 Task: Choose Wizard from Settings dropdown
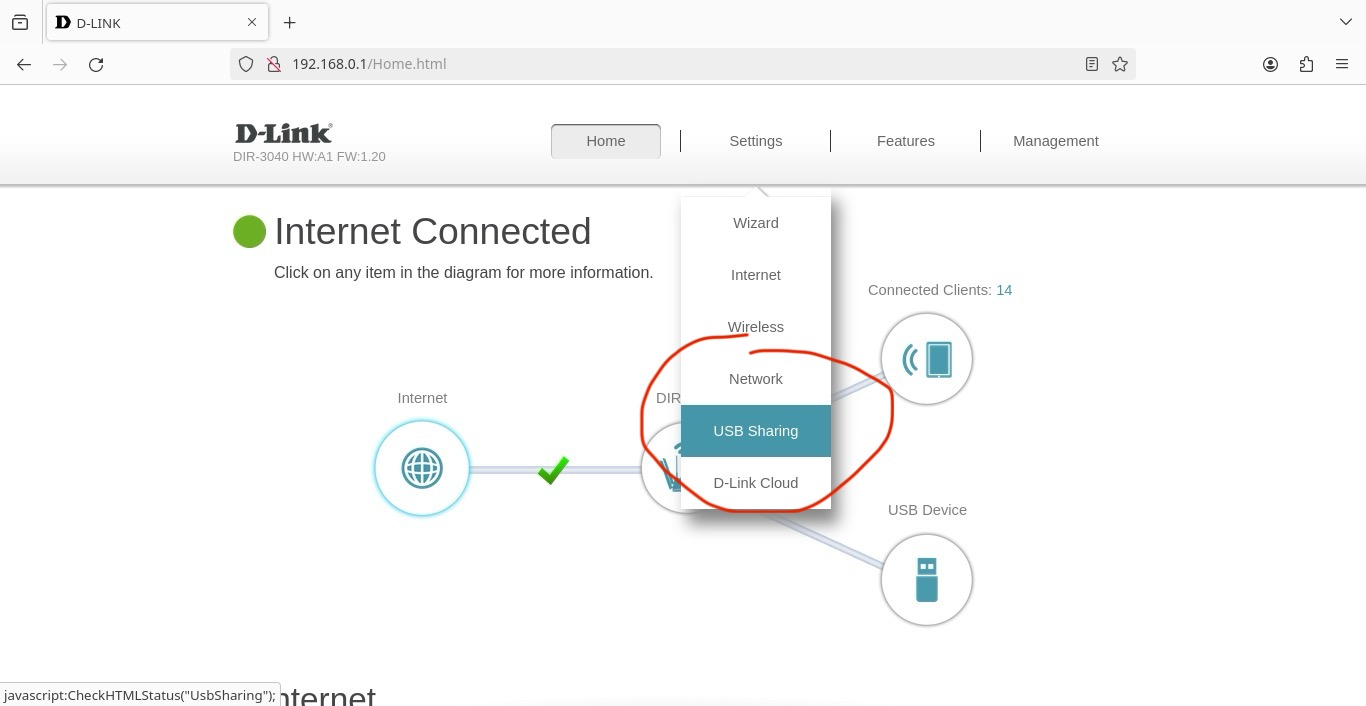tap(756, 223)
